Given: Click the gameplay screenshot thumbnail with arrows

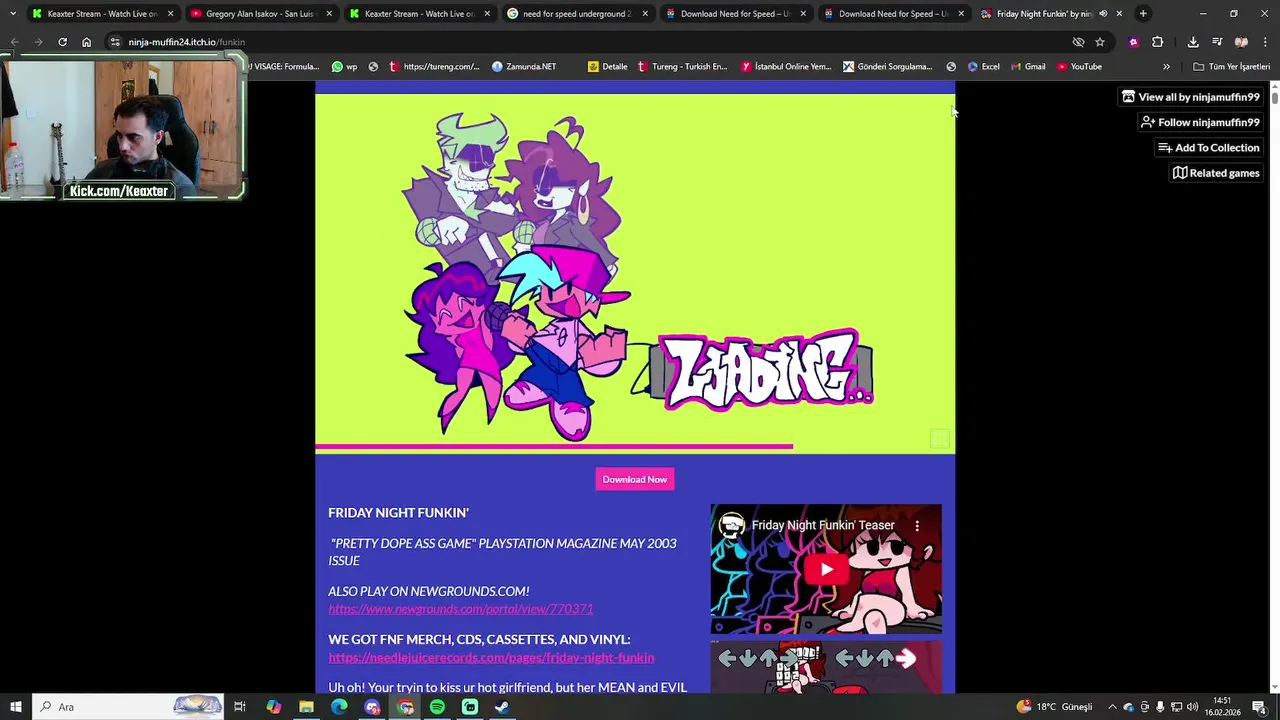Looking at the screenshot, I should [826, 668].
